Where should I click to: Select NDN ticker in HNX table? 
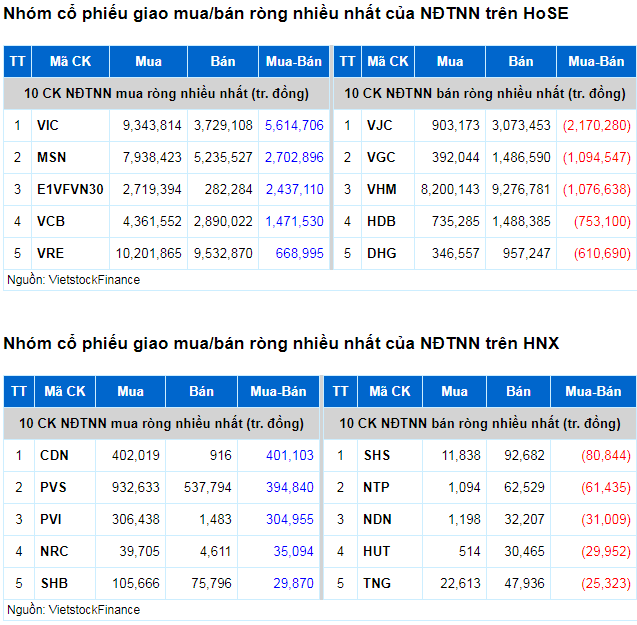377,519
